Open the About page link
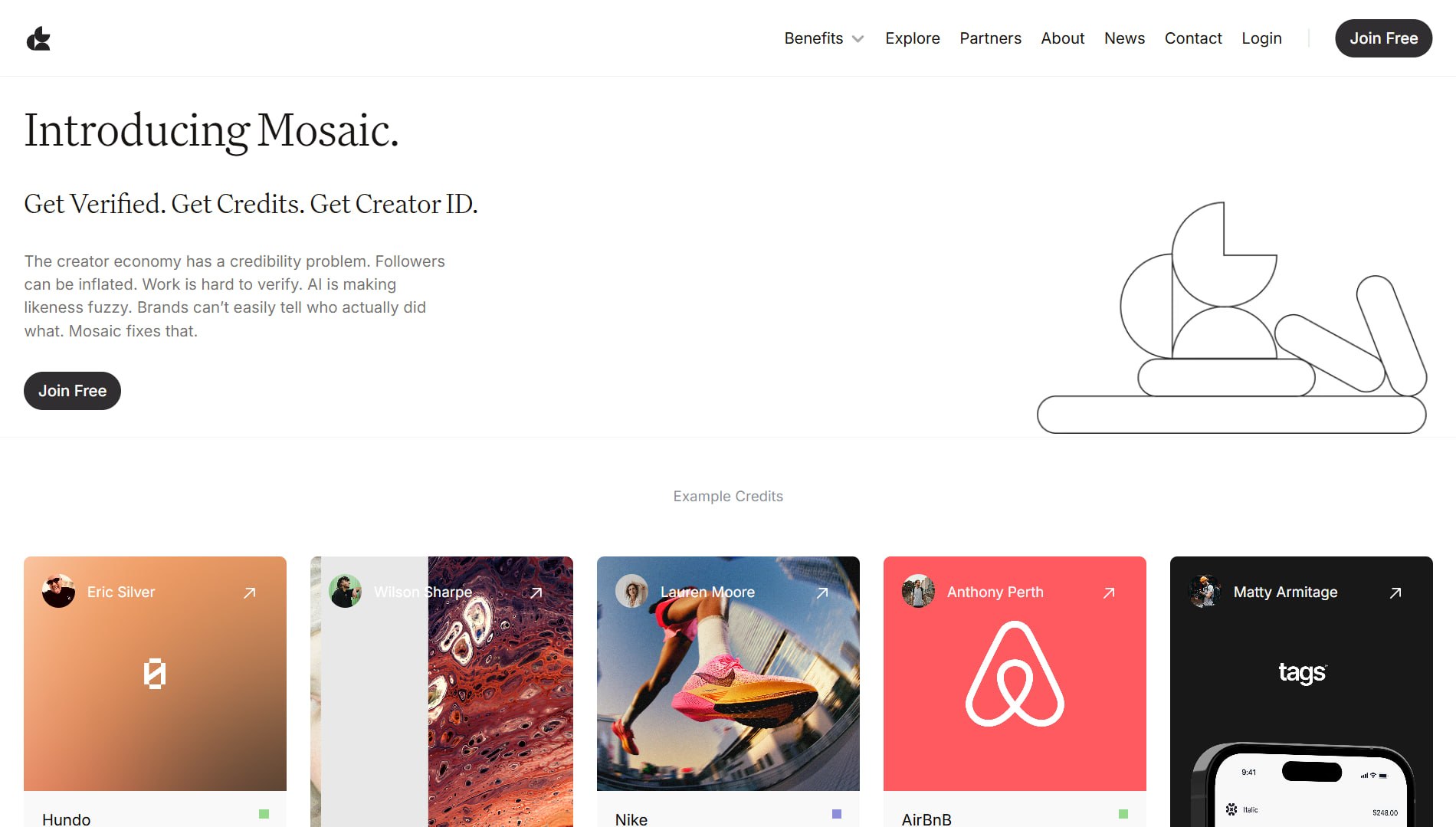 tap(1062, 38)
